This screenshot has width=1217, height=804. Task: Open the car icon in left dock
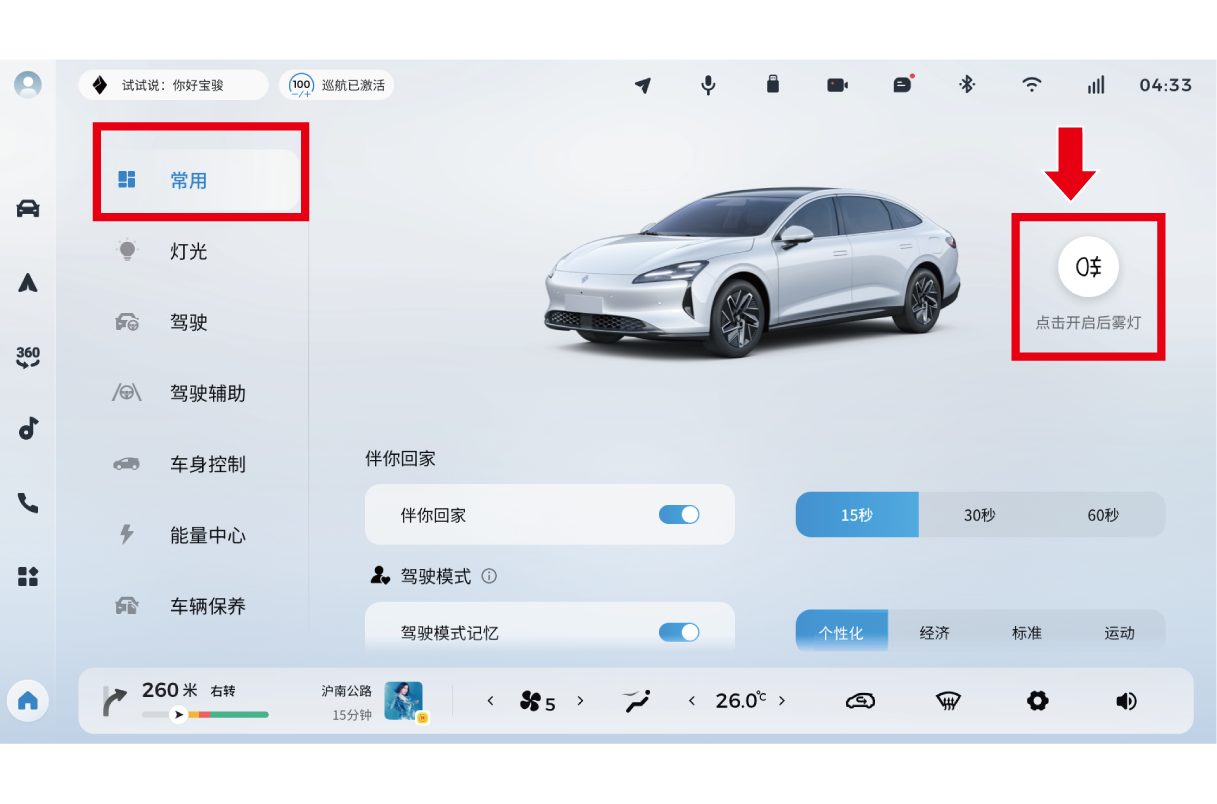coord(28,208)
